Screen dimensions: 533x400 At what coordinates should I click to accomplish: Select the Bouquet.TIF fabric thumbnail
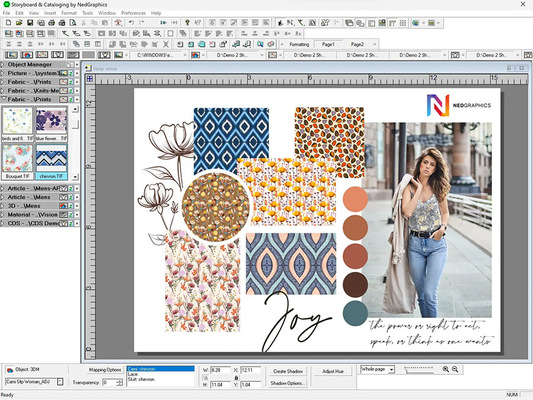pyautogui.click(x=17, y=162)
